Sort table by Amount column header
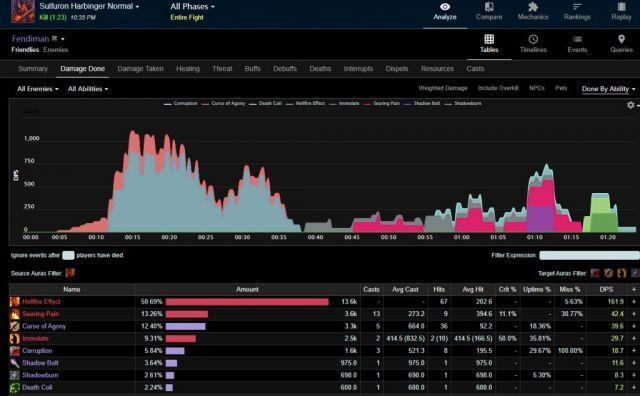This screenshot has height=396, width=640. [247, 289]
